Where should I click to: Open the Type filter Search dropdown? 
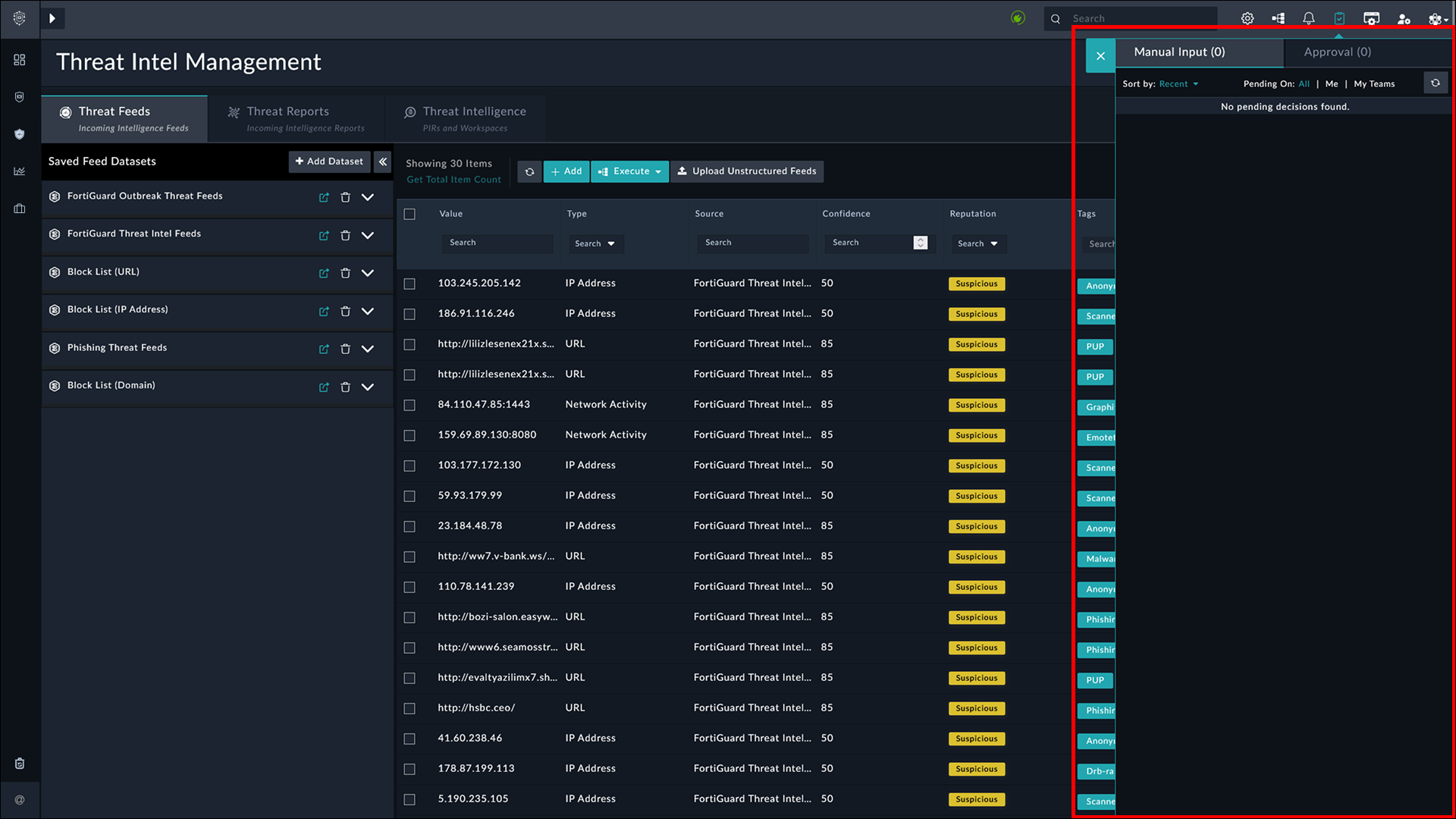595,243
